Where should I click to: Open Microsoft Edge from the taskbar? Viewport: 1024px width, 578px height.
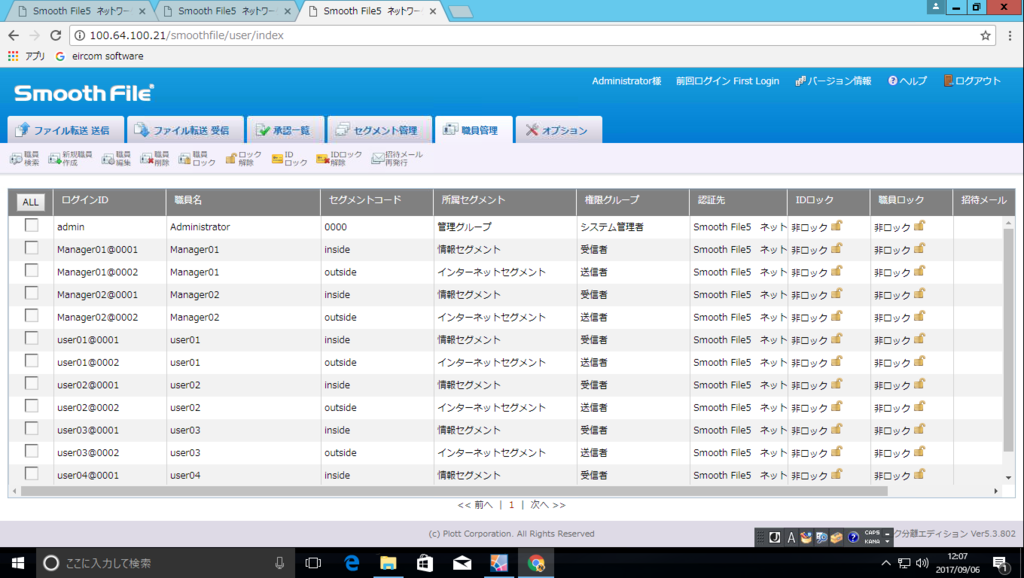[351, 563]
